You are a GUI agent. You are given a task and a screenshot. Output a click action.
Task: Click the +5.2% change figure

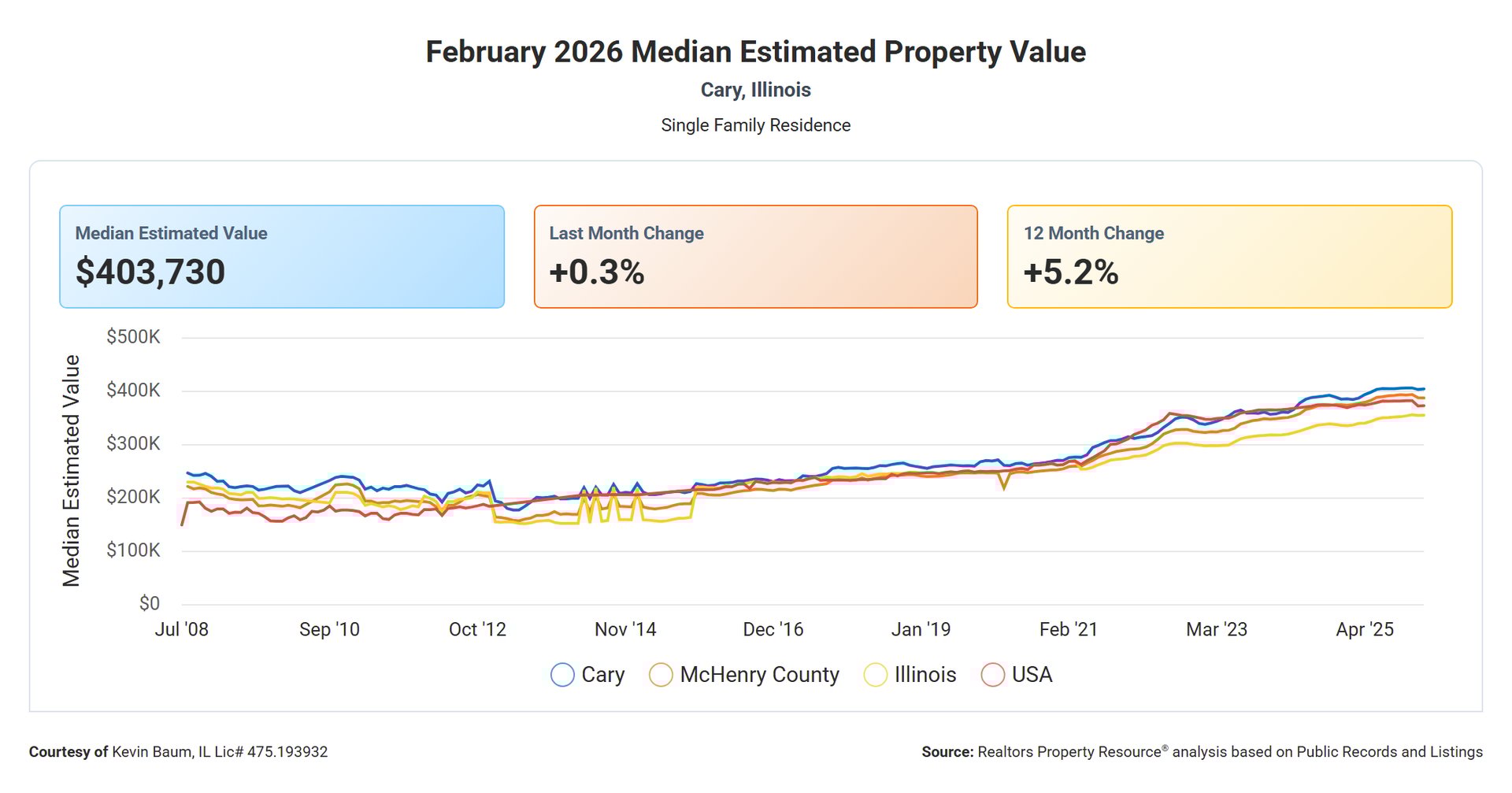tap(1071, 272)
